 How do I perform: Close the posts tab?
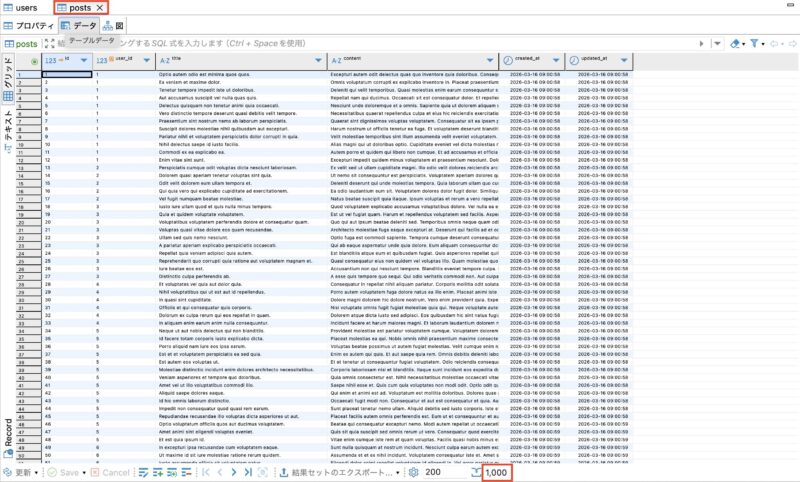point(99,8)
